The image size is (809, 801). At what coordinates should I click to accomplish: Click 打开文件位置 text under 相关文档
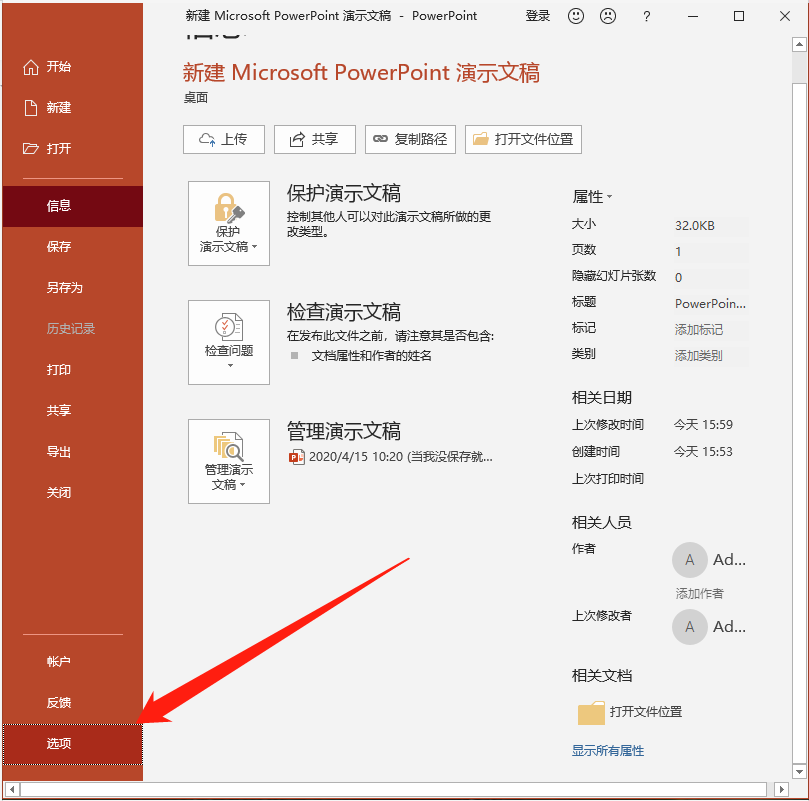pos(646,712)
